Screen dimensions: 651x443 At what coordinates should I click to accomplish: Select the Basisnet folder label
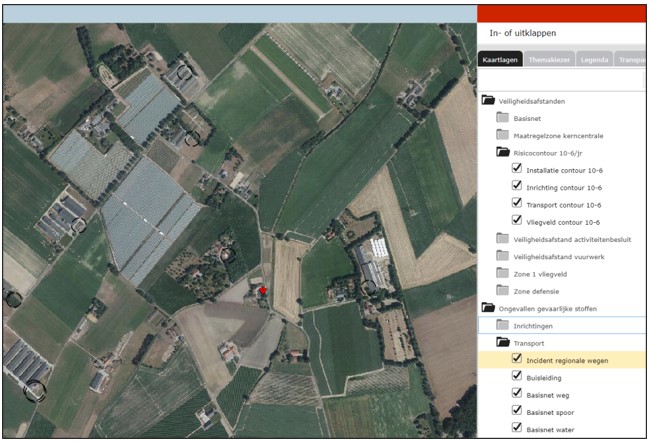tap(527, 119)
